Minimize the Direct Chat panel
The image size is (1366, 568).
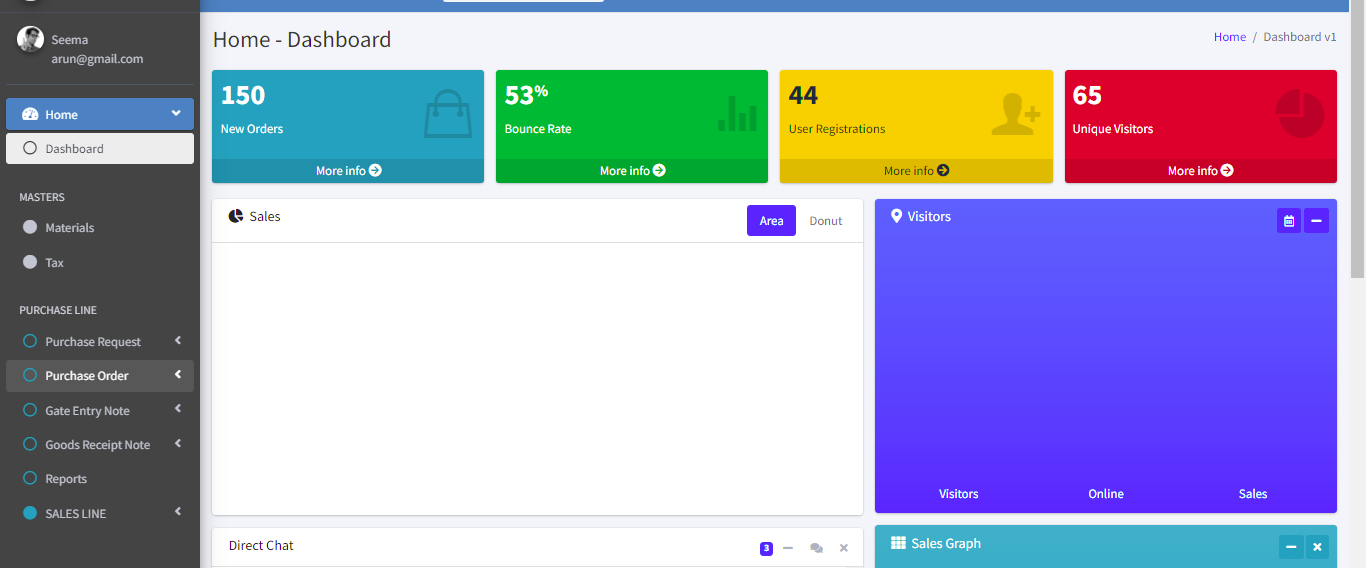[x=788, y=548]
